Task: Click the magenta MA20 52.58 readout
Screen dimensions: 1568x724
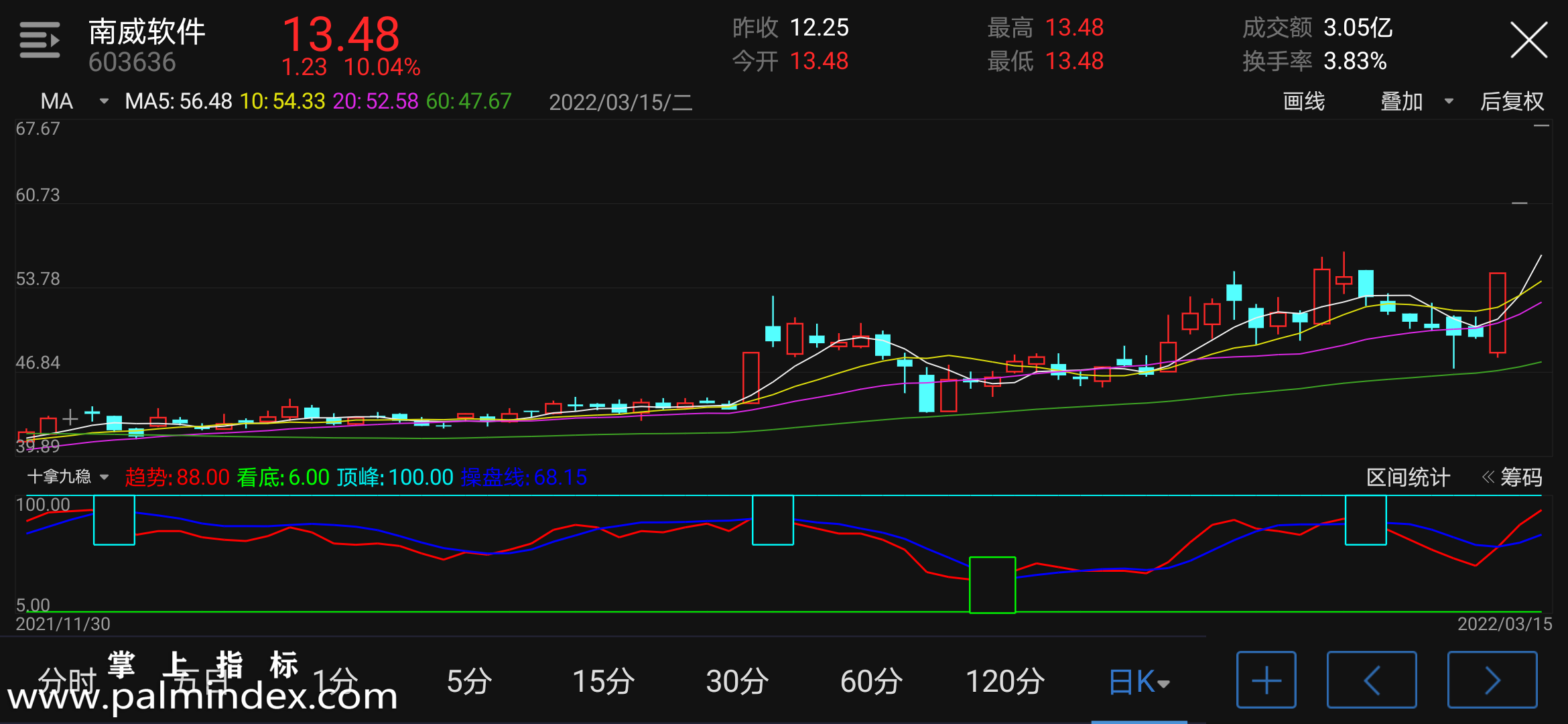Action: 375,101
